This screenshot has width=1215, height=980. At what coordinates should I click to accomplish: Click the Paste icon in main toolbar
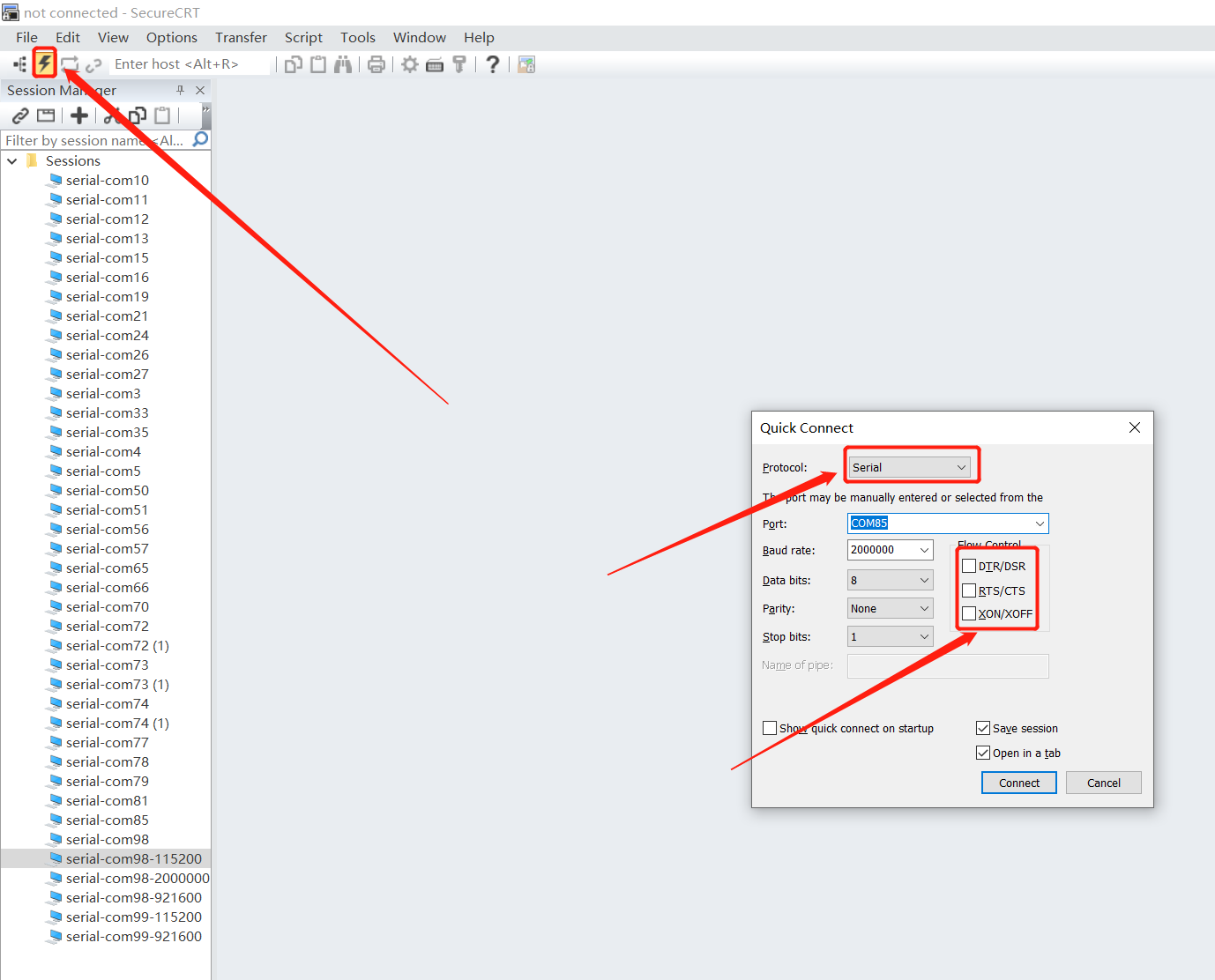[318, 64]
